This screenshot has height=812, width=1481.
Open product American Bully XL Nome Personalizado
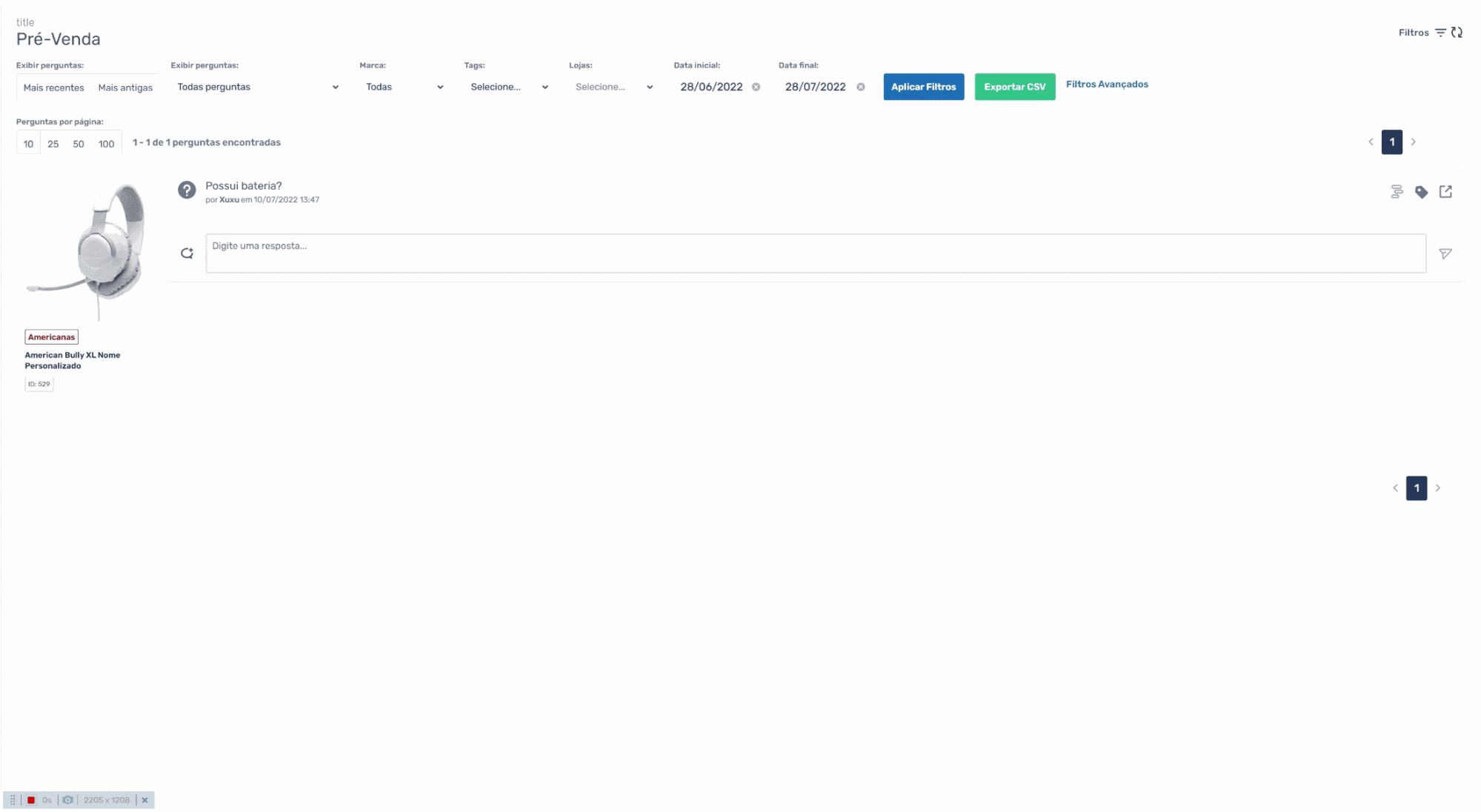click(x=72, y=360)
